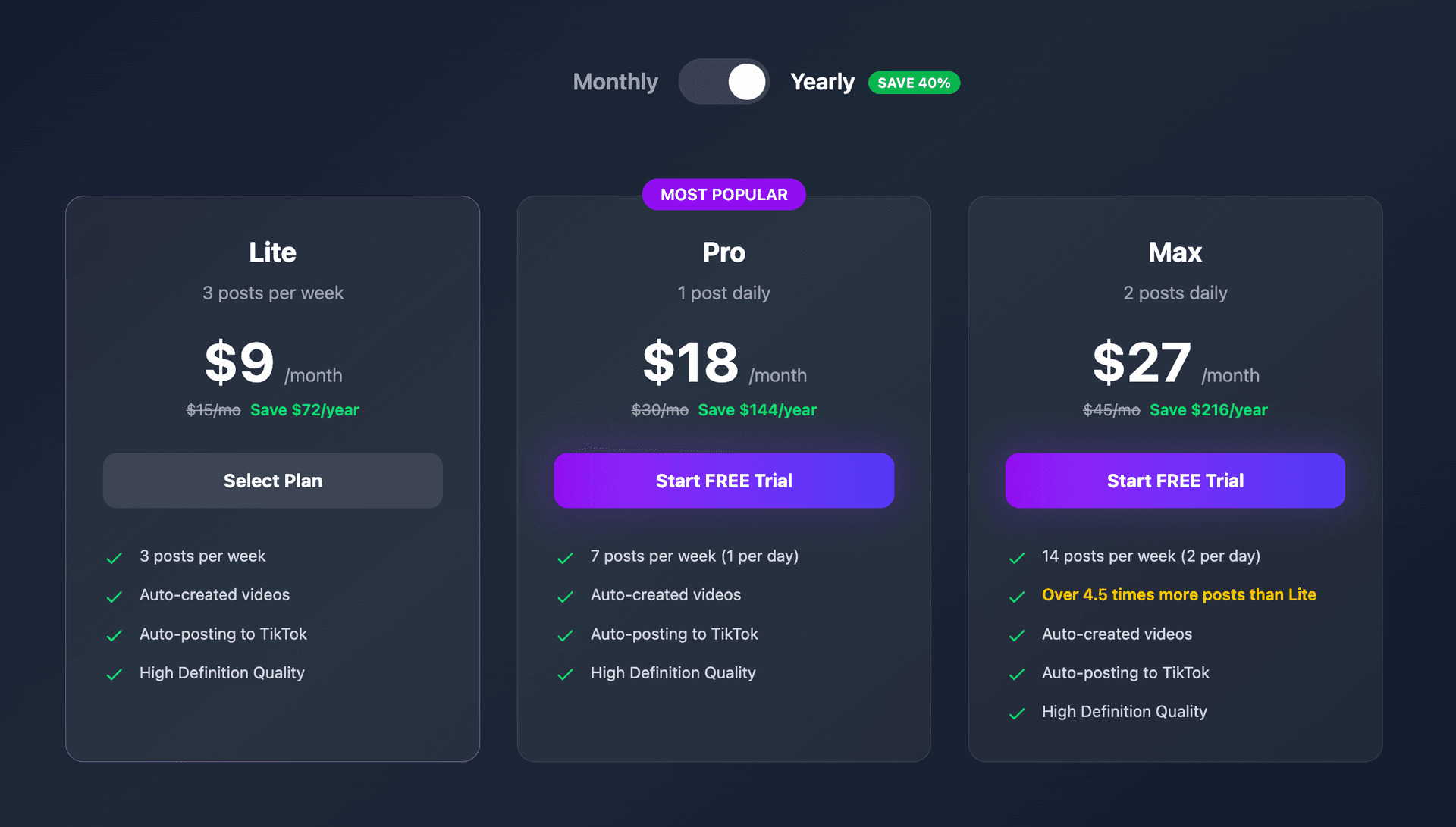Start FREE Trial on the Pro plan
This screenshot has width=1456, height=827.
pos(723,480)
